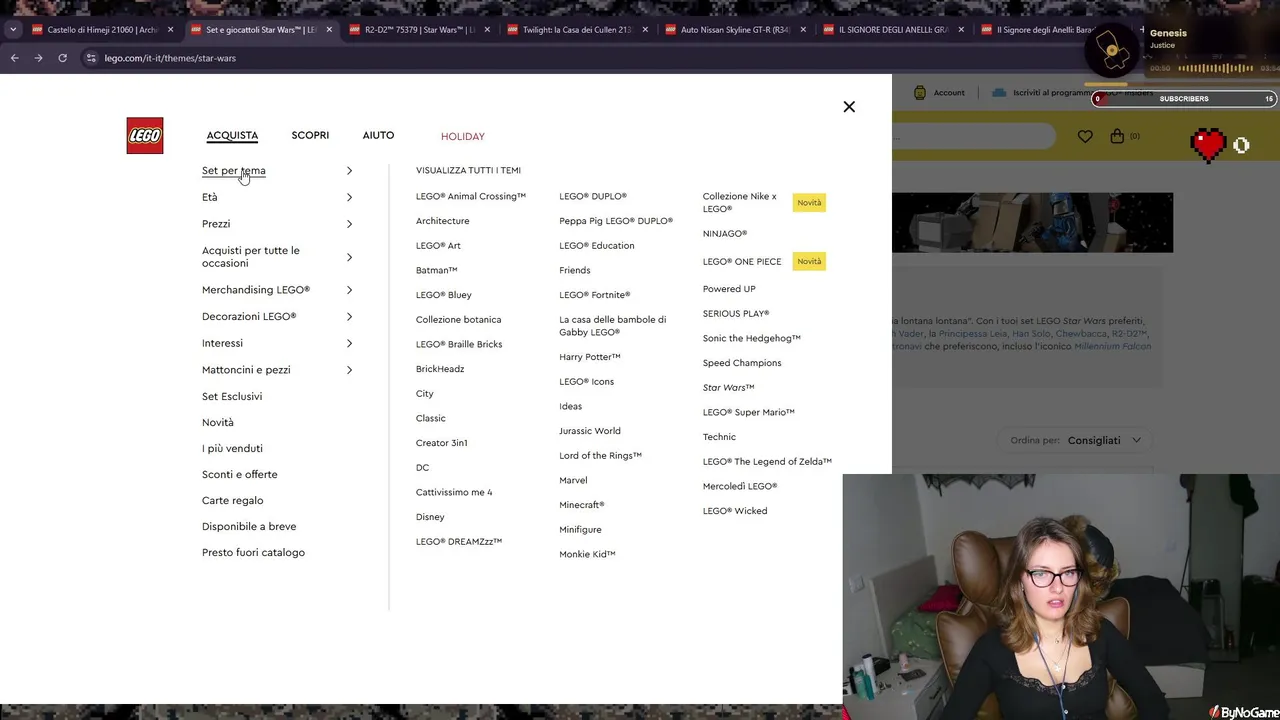Screen dimensions: 1280x720
Task: Open Set Esclusivi link
Action: [232, 396]
